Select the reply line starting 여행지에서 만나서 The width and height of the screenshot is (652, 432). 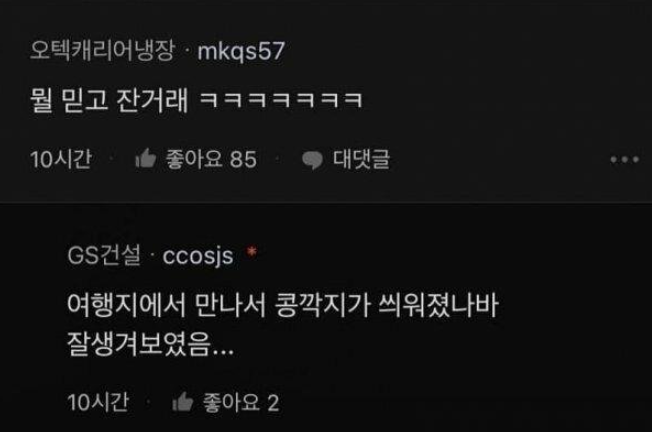click(x=283, y=305)
